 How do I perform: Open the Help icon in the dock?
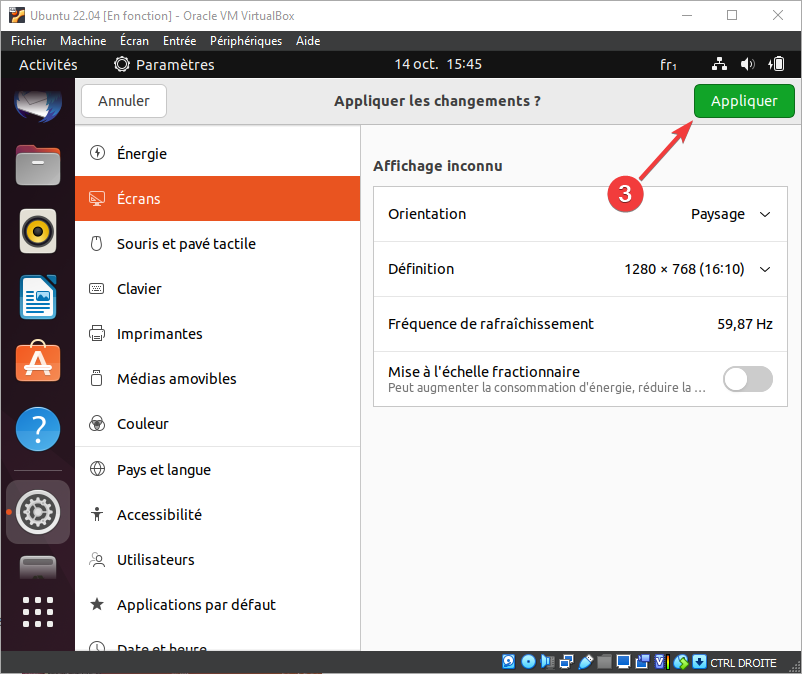(x=38, y=429)
